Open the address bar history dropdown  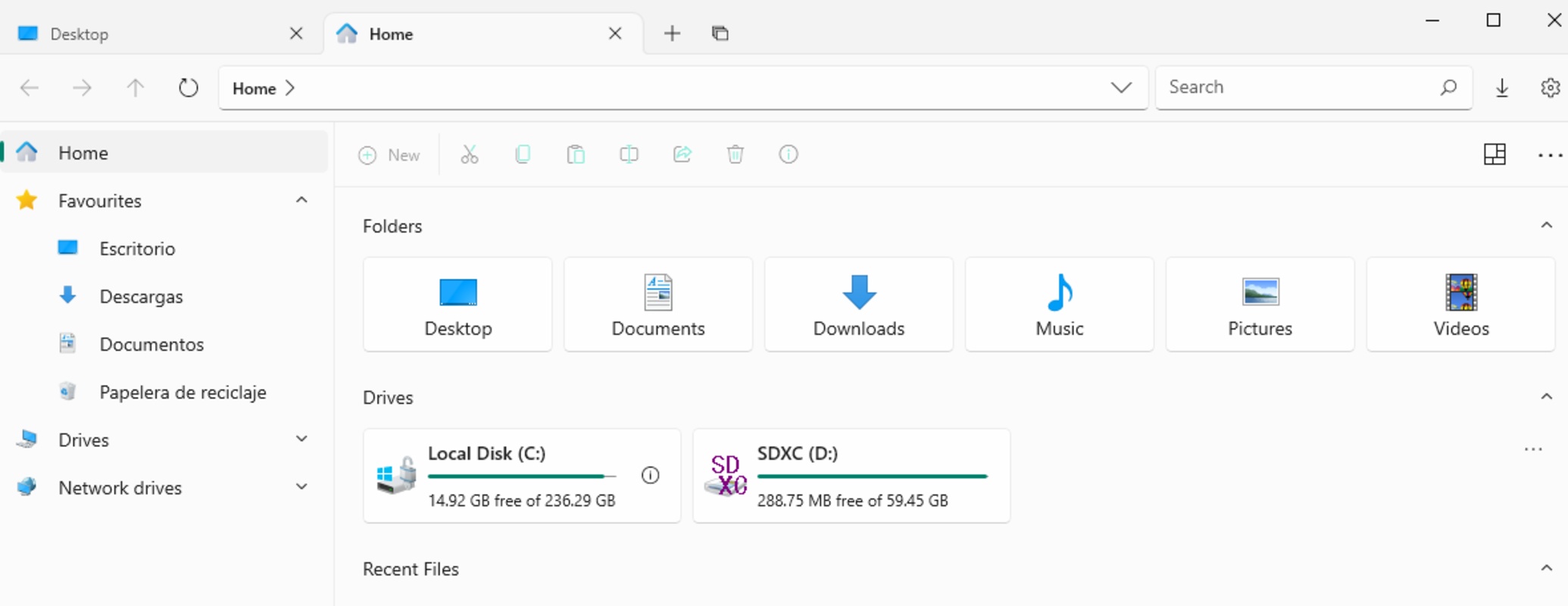click(x=1121, y=88)
